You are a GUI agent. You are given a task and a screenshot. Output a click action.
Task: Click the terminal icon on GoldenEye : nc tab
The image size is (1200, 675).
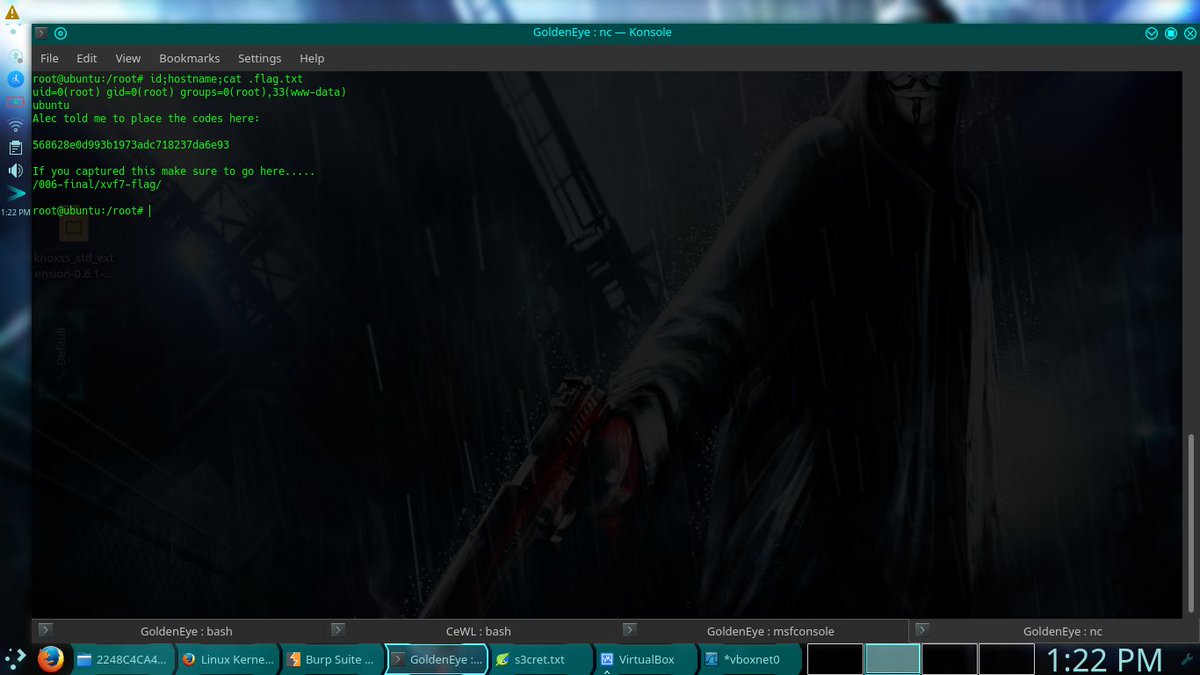point(922,630)
